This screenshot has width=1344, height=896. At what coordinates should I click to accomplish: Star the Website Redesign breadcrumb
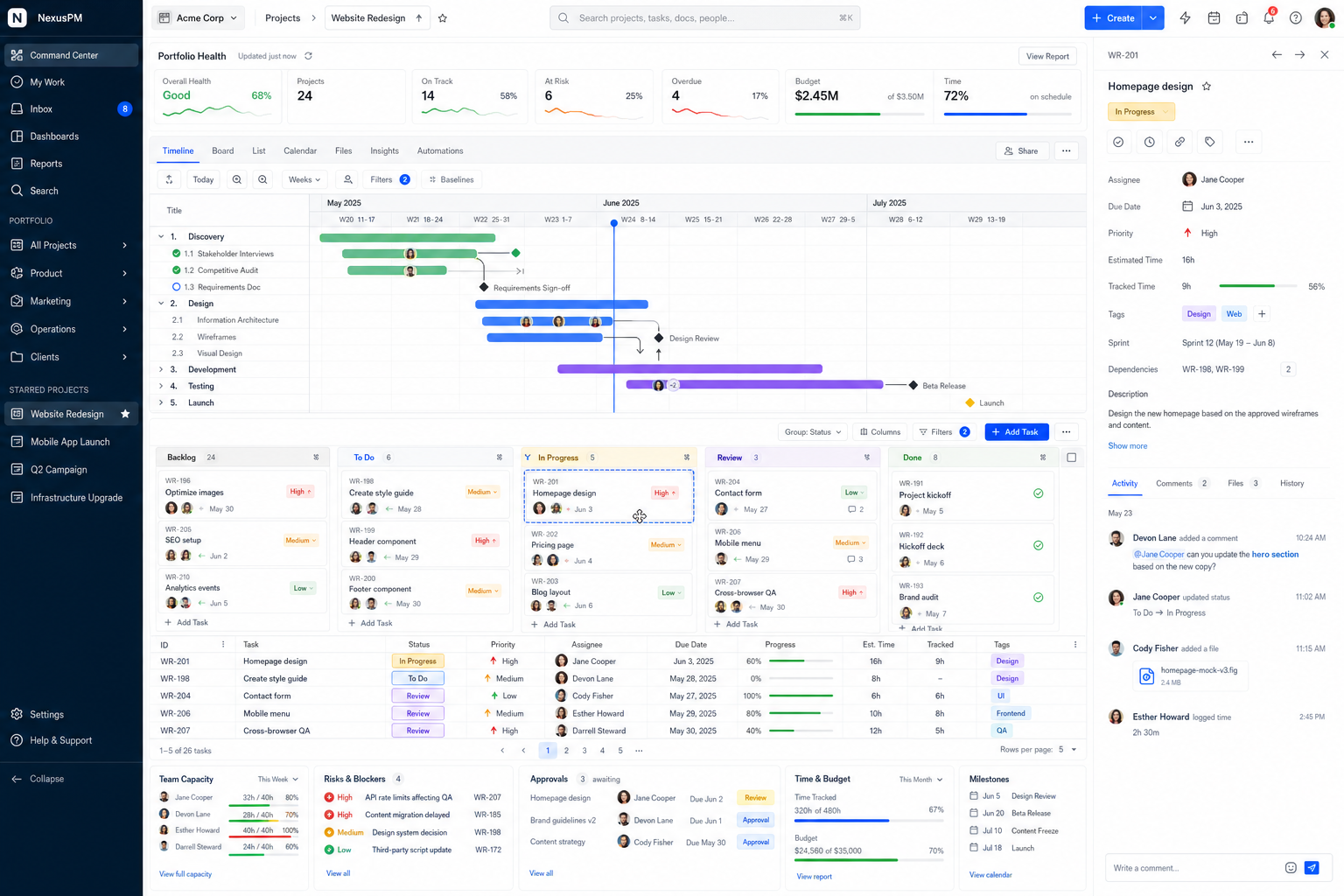[443, 17]
